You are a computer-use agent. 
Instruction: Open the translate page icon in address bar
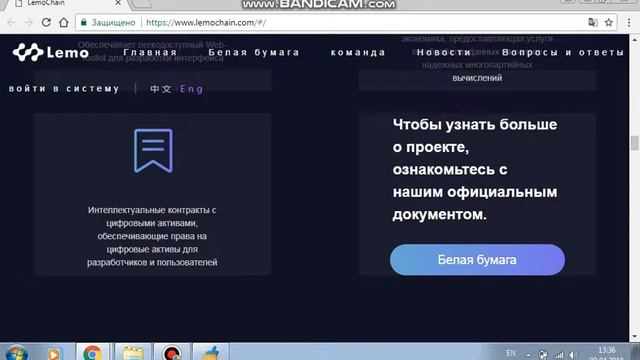(593, 22)
